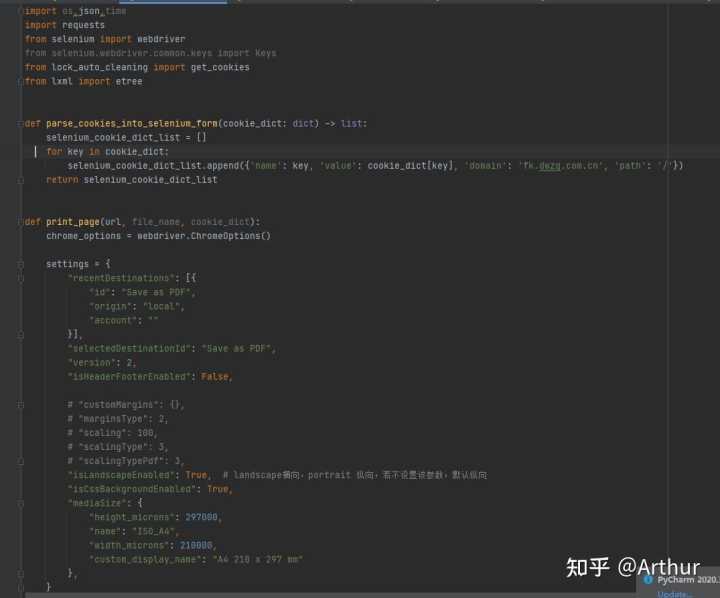The image size is (720, 598).
Task: Click the '"id": "Save as PDF"' entry
Action: 142,292
